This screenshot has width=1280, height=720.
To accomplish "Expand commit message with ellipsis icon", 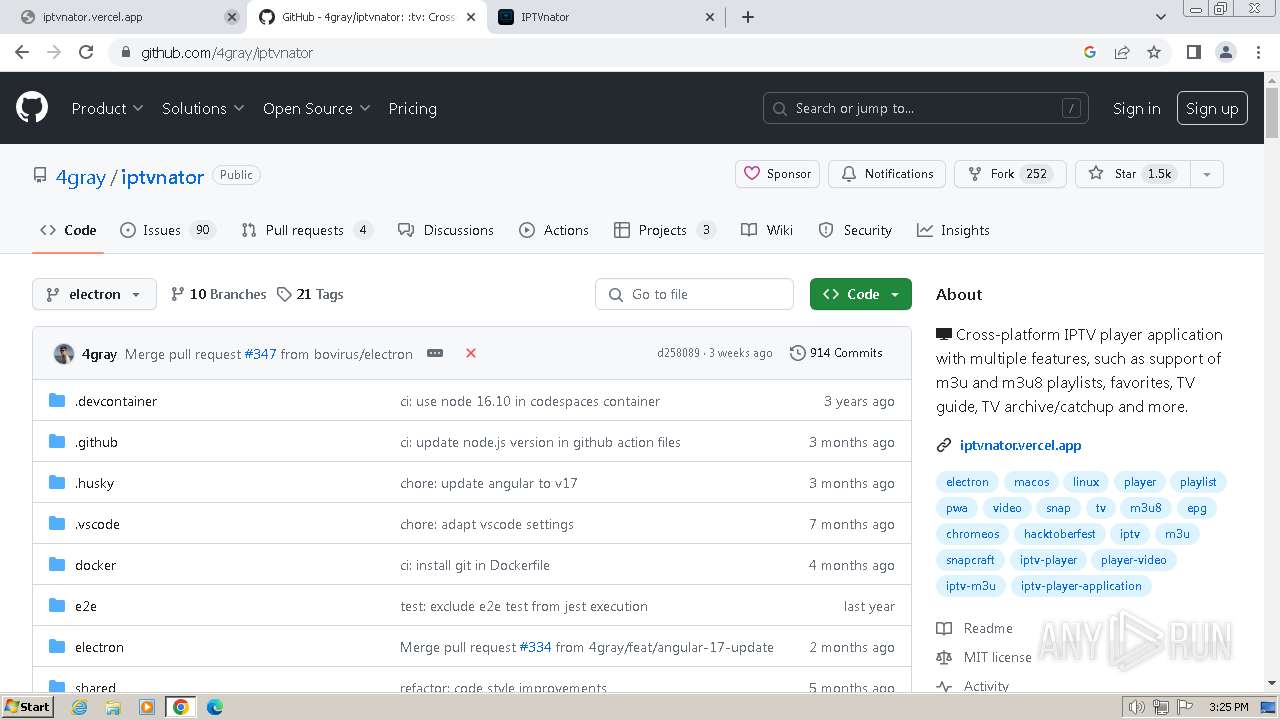I will [x=435, y=353].
